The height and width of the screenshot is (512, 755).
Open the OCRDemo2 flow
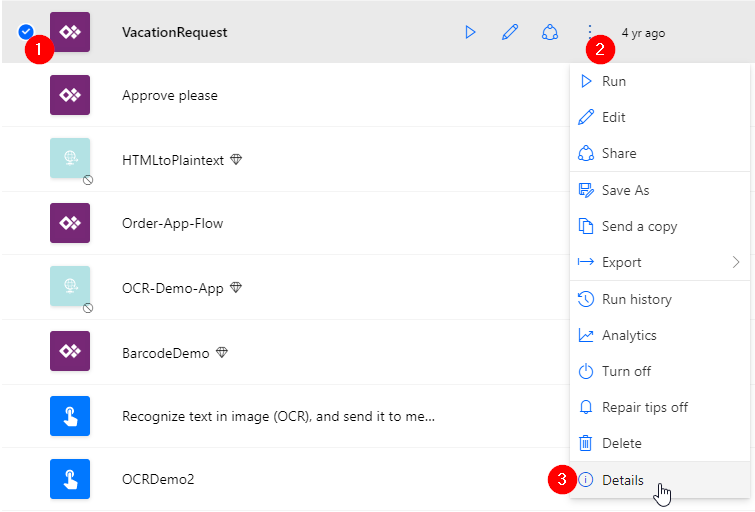click(x=158, y=479)
